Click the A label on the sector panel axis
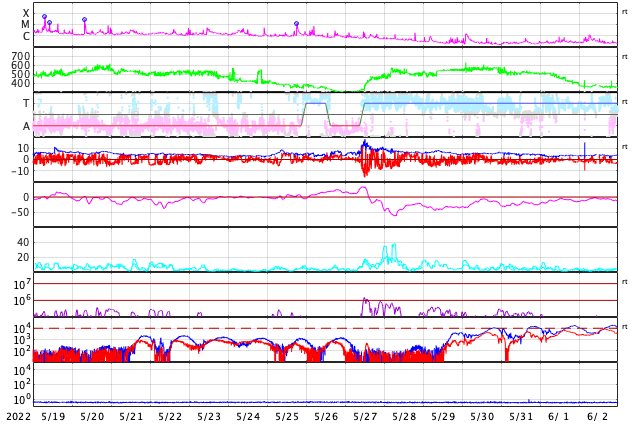Screen dimensions: 634x424 point(26,126)
